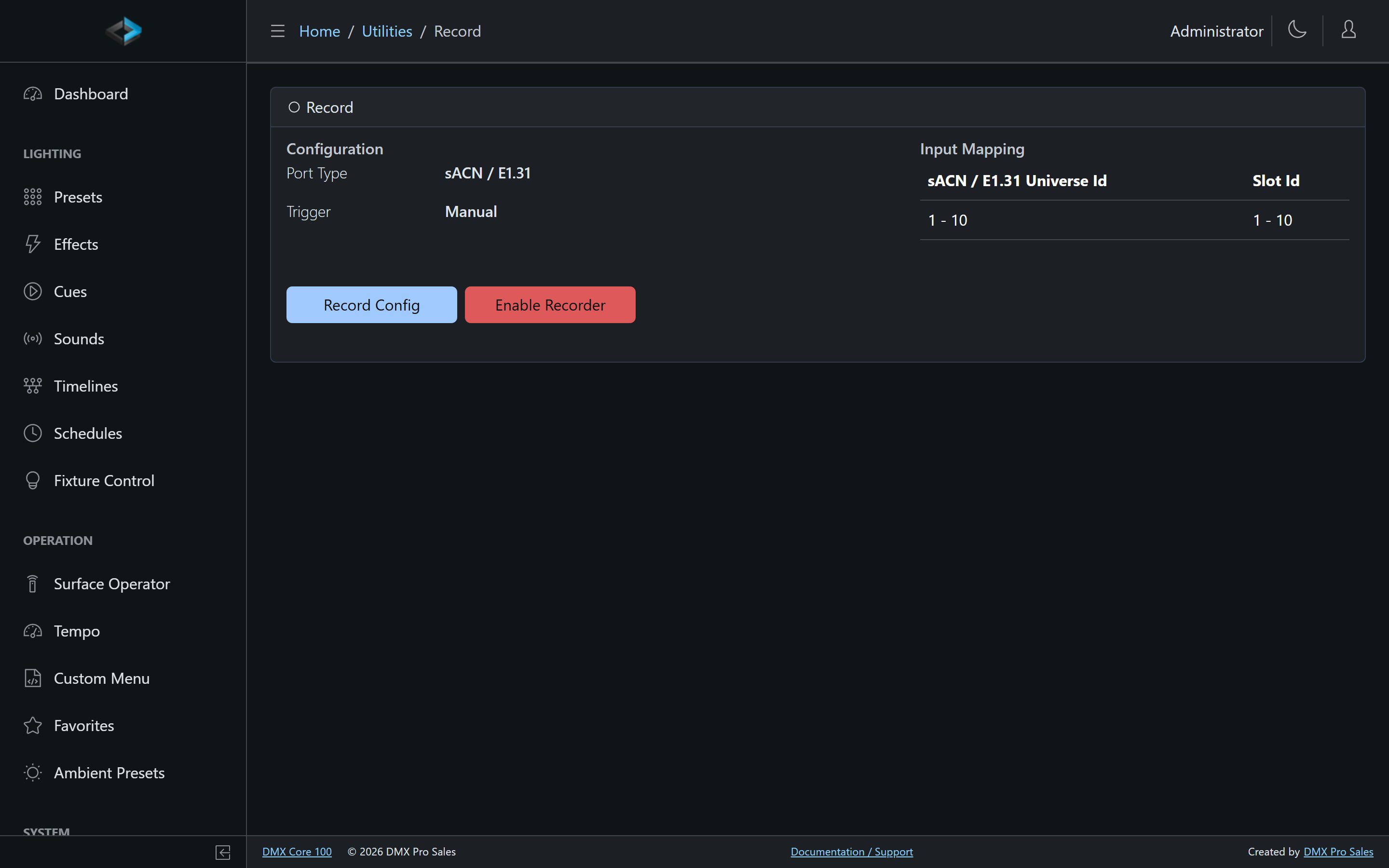Viewport: 1389px width, 868px height.
Task: Open Dashboard from the sidebar
Action: [x=123, y=94]
